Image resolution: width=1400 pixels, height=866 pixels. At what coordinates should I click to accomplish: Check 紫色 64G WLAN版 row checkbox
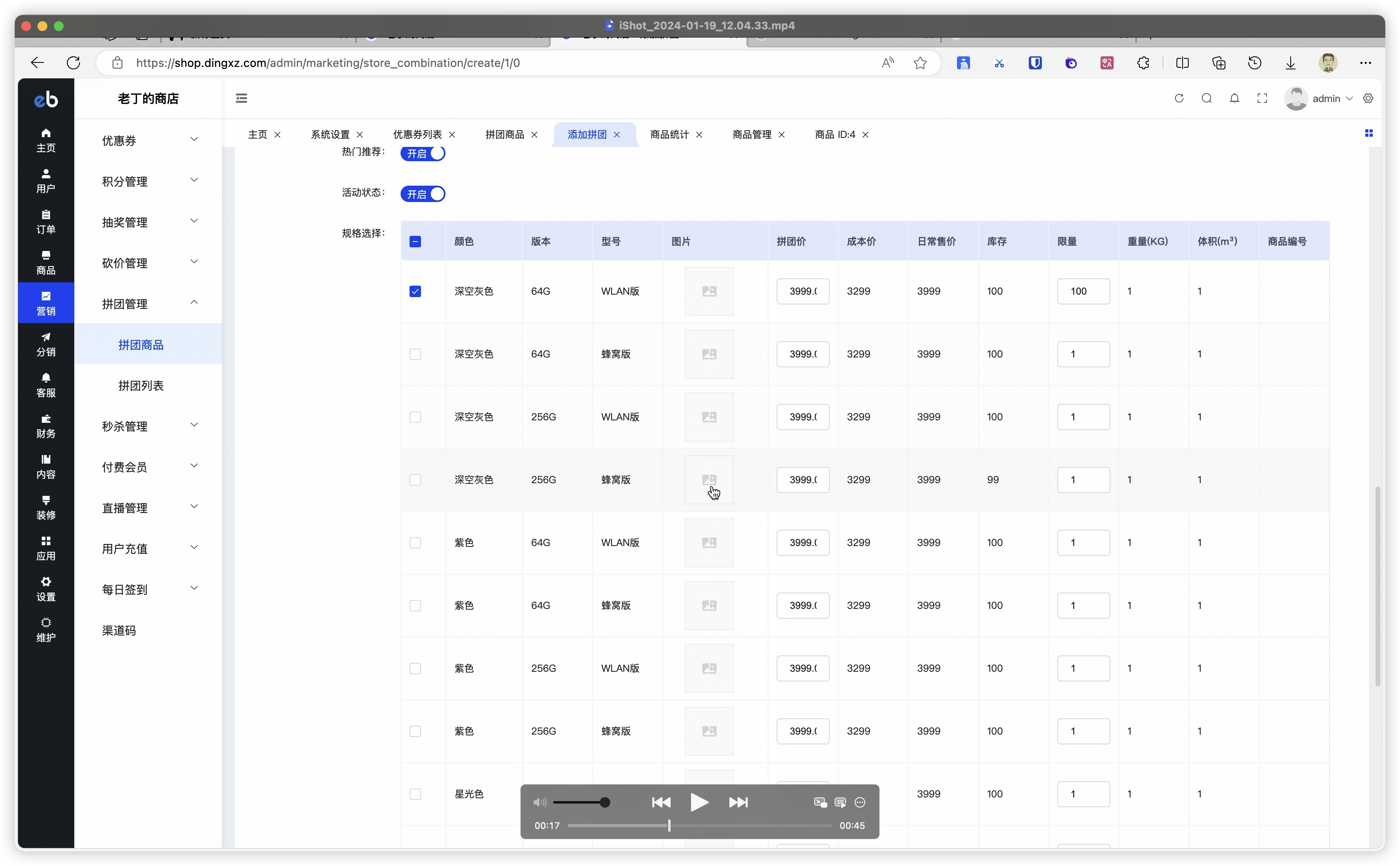416,542
